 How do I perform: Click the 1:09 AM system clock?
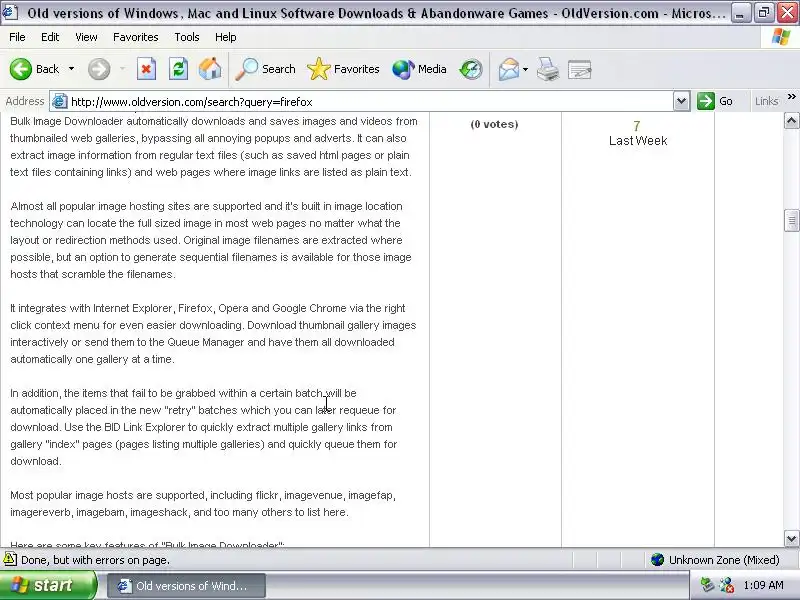coord(763,585)
